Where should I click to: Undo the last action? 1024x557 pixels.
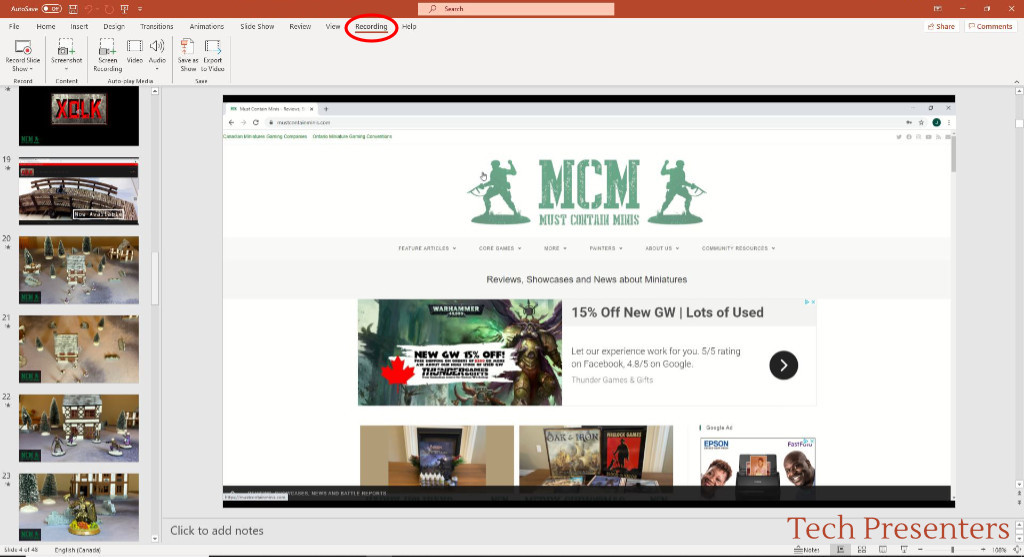click(x=89, y=8)
